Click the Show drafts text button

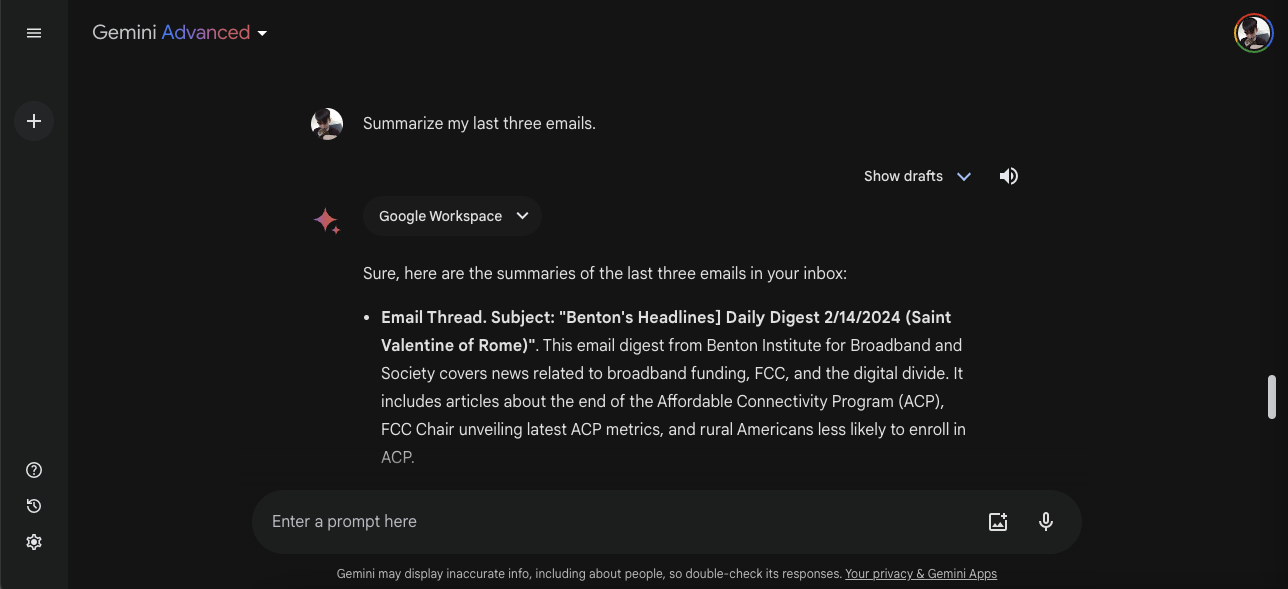pyautogui.click(x=903, y=176)
